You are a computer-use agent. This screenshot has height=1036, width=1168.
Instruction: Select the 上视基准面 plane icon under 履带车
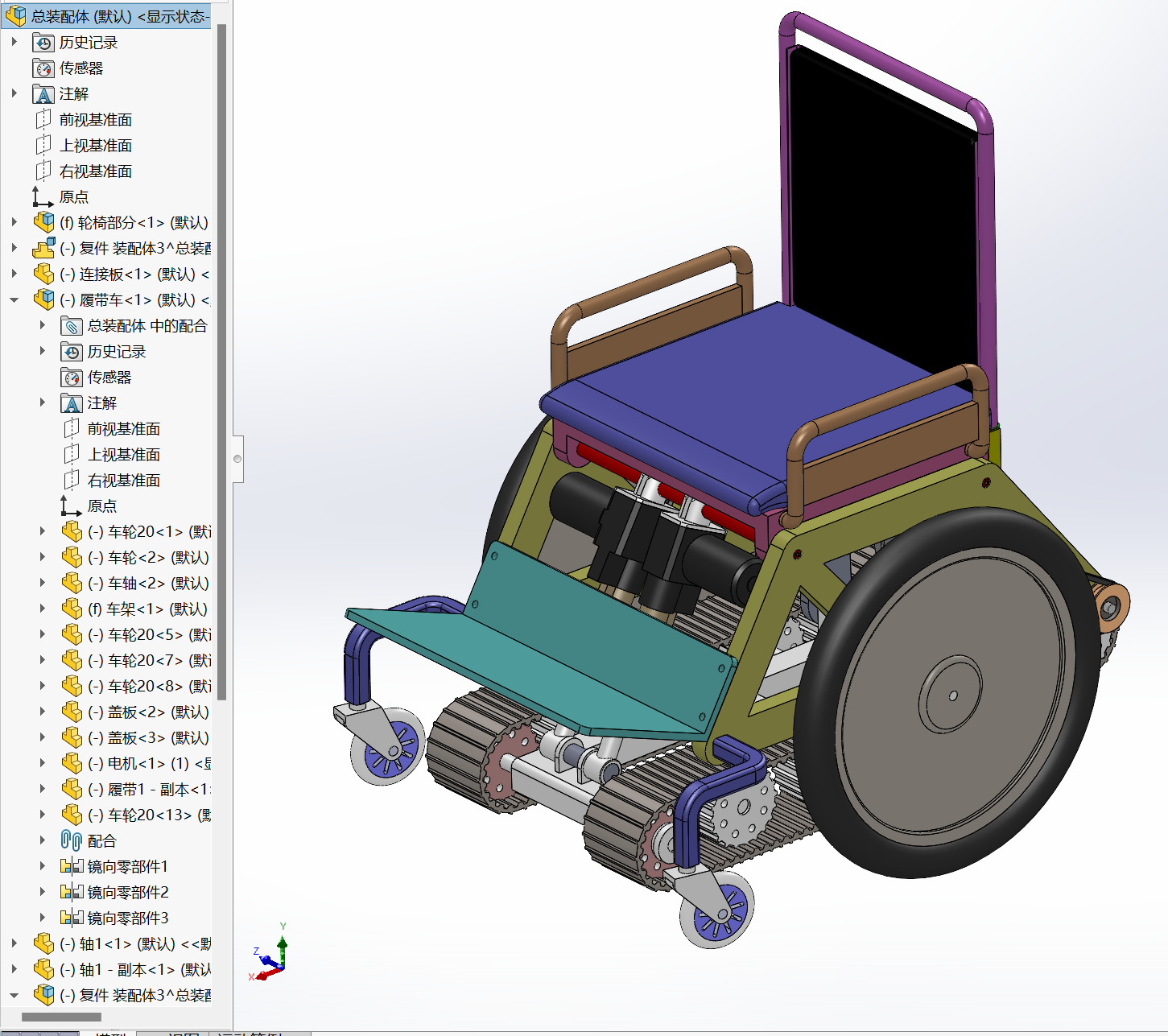click(x=72, y=455)
